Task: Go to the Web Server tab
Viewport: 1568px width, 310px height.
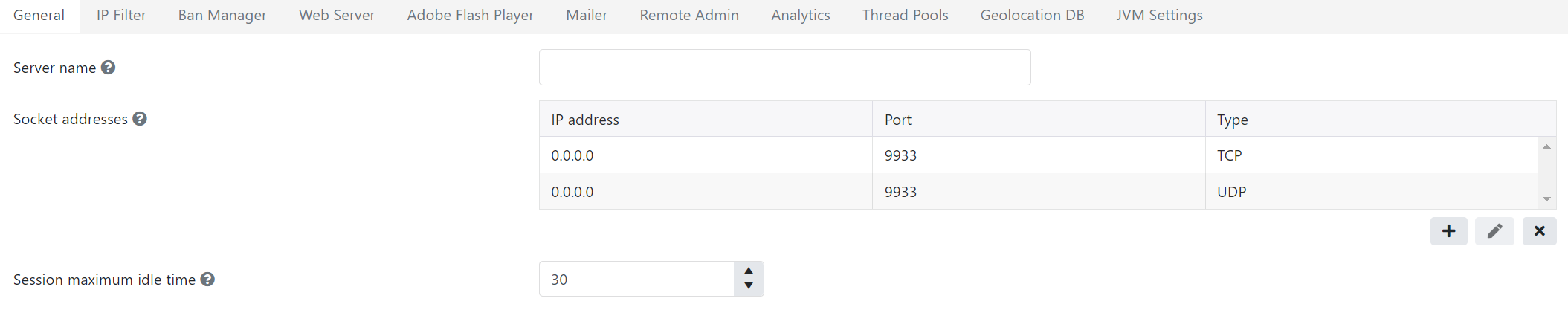Action: click(337, 16)
